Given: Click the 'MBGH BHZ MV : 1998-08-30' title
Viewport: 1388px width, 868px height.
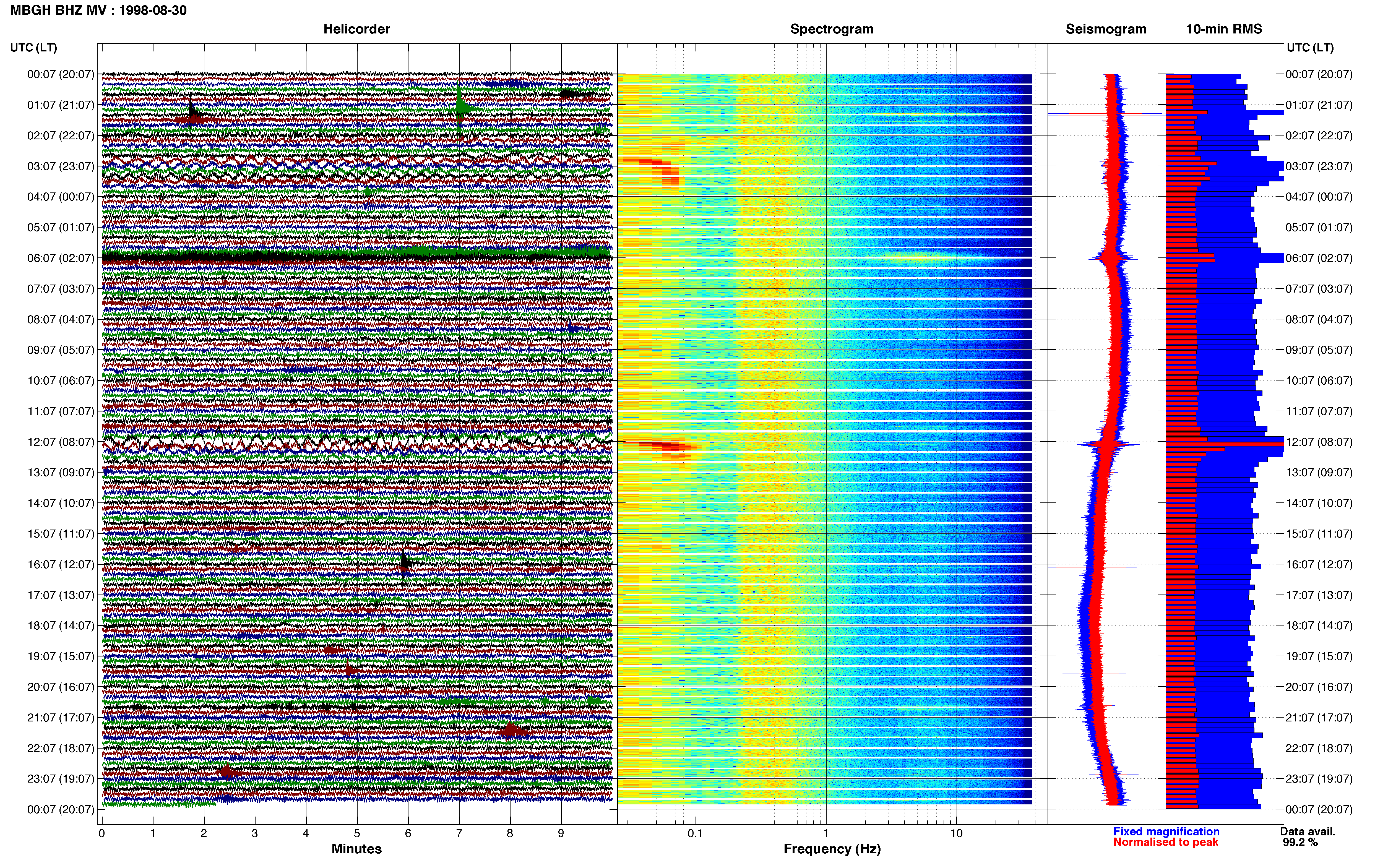Looking at the screenshot, I should point(98,10).
